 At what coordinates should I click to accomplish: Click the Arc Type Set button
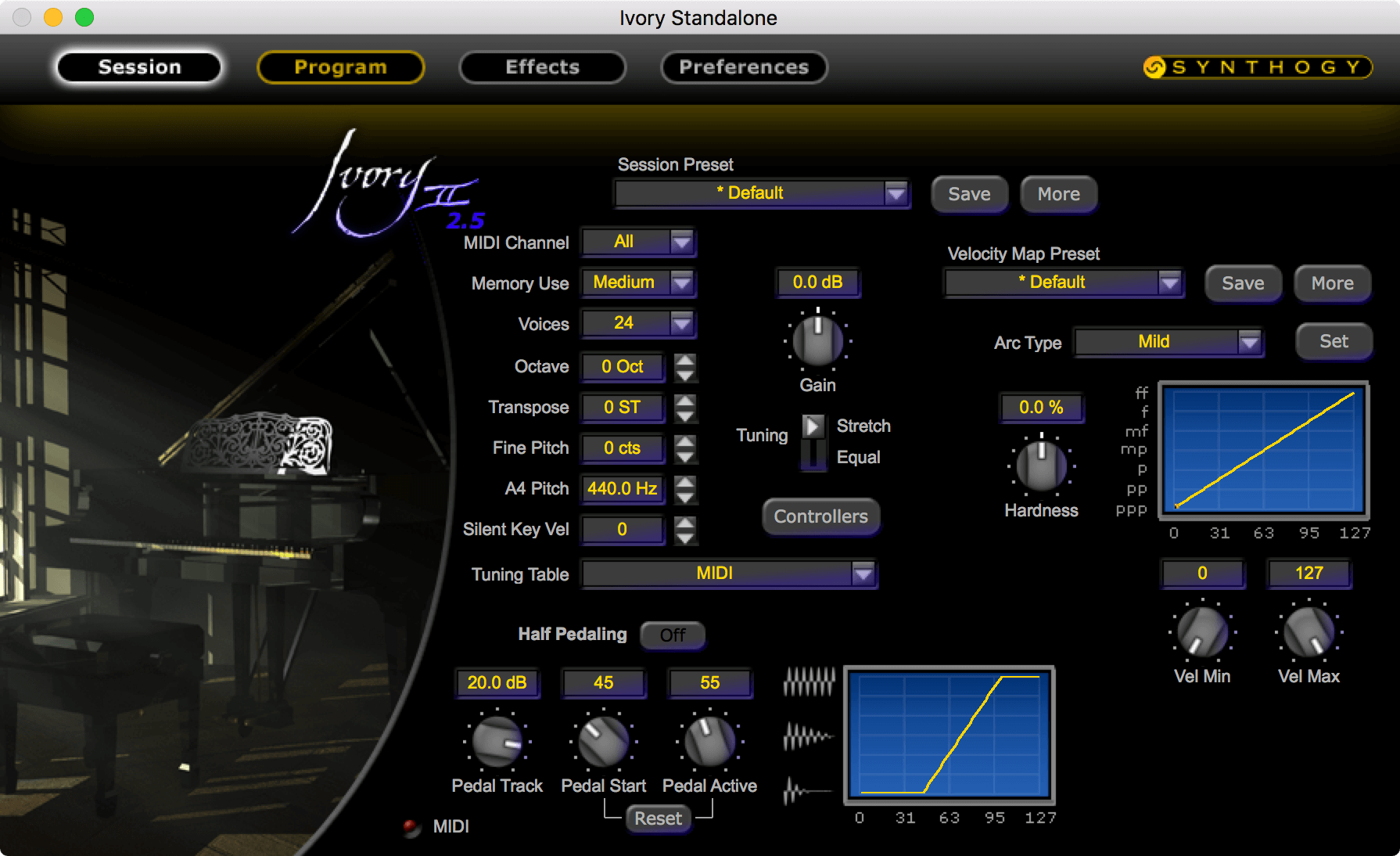(1334, 341)
